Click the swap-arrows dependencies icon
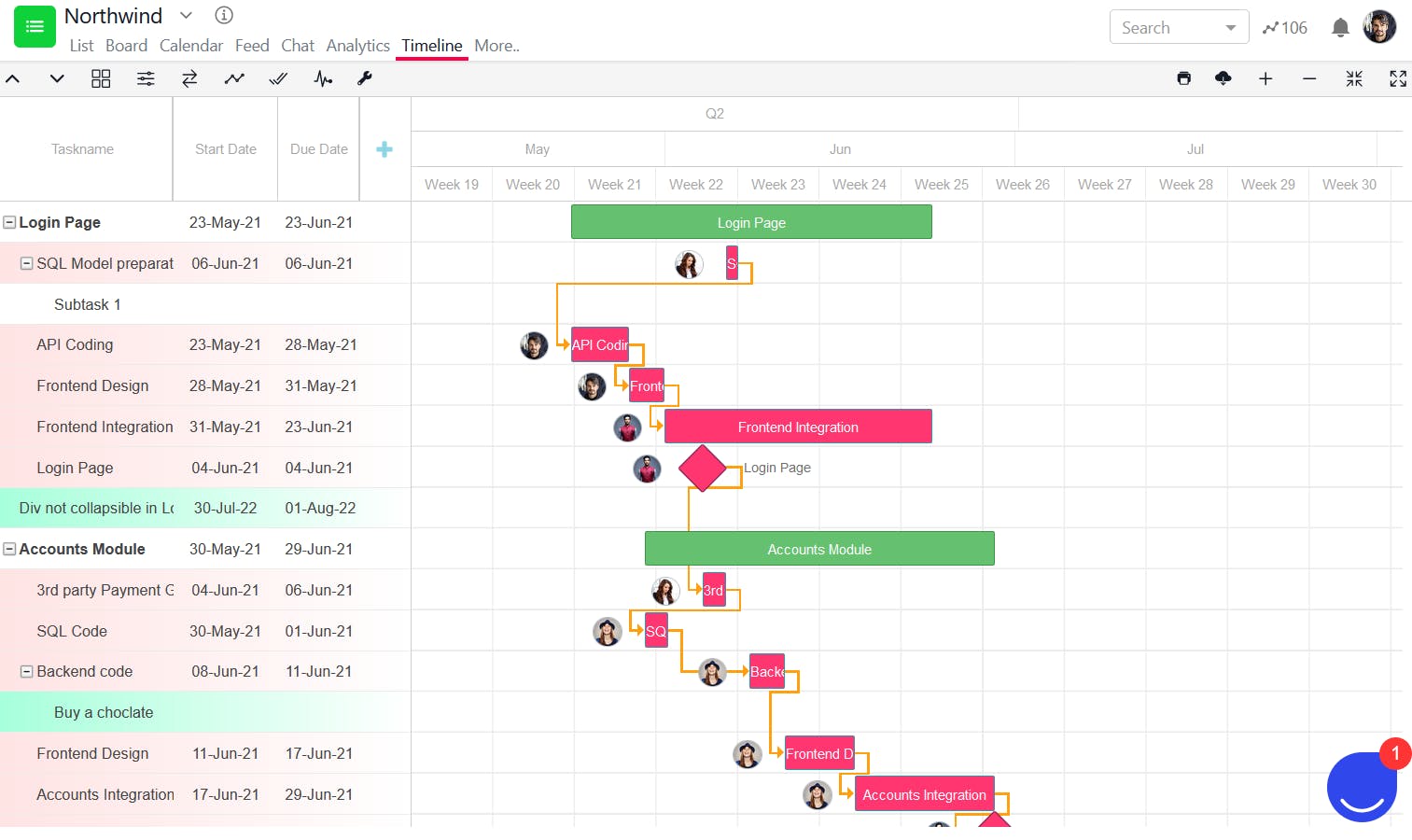 point(189,78)
